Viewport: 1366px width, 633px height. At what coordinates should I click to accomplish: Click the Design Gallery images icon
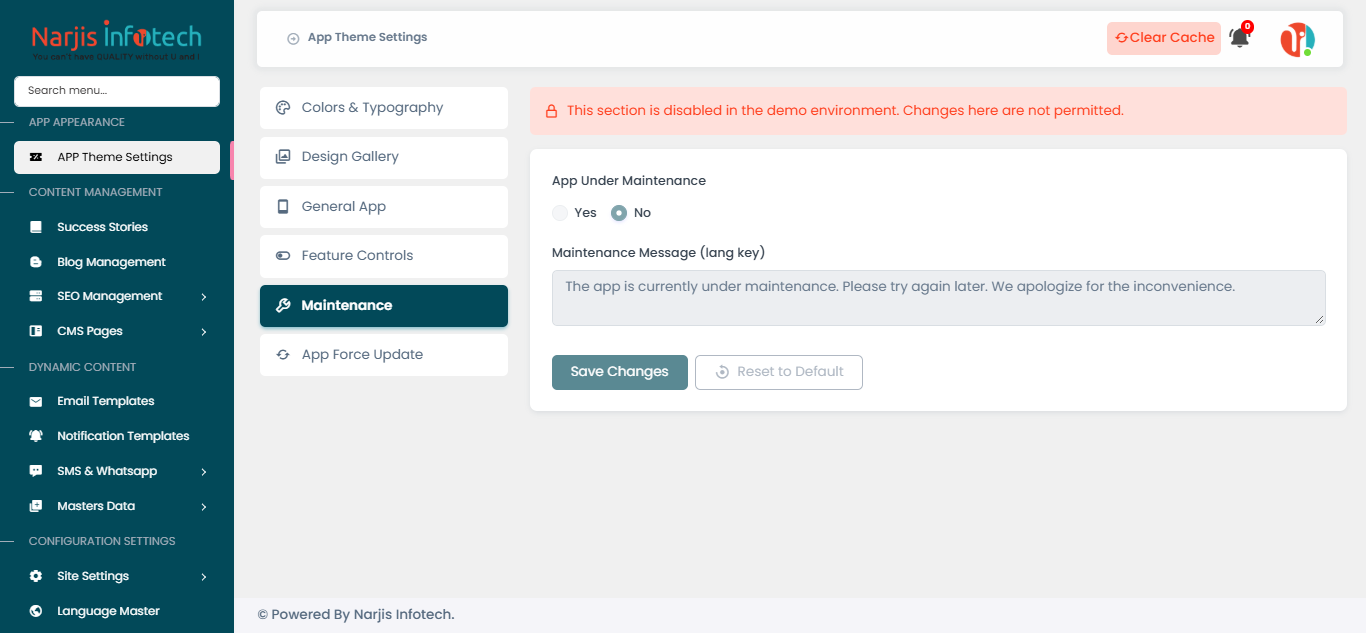pos(283,157)
